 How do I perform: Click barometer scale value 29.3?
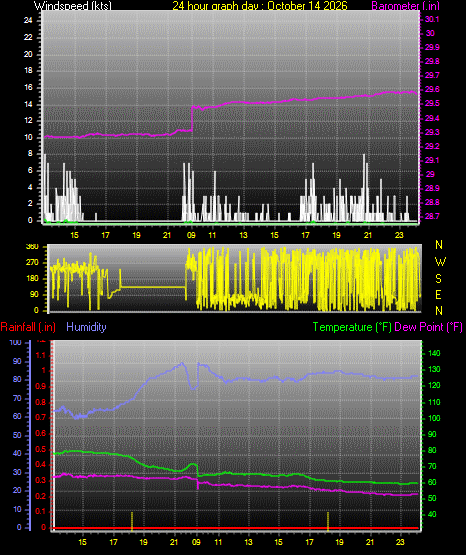click(432, 132)
